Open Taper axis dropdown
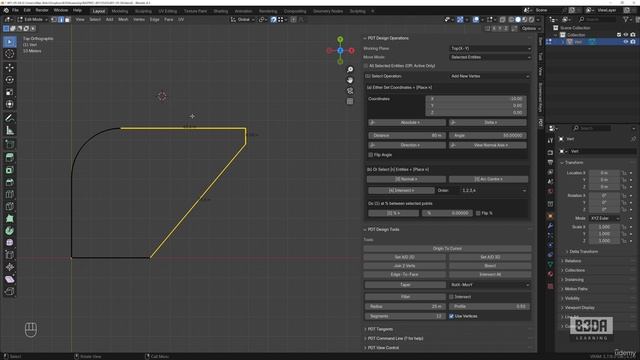Viewport: 640px width, 360px height. coord(490,285)
